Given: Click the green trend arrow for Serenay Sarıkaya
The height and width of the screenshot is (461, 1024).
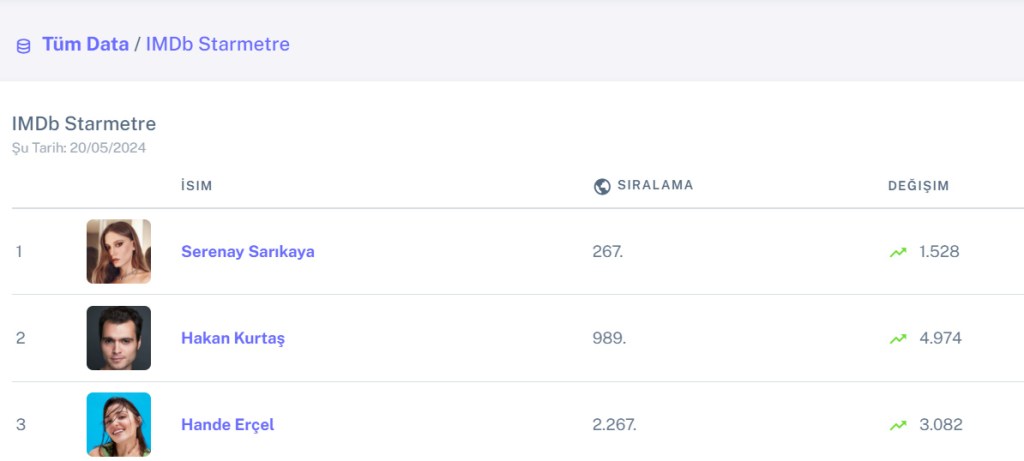Looking at the screenshot, I should coord(898,252).
